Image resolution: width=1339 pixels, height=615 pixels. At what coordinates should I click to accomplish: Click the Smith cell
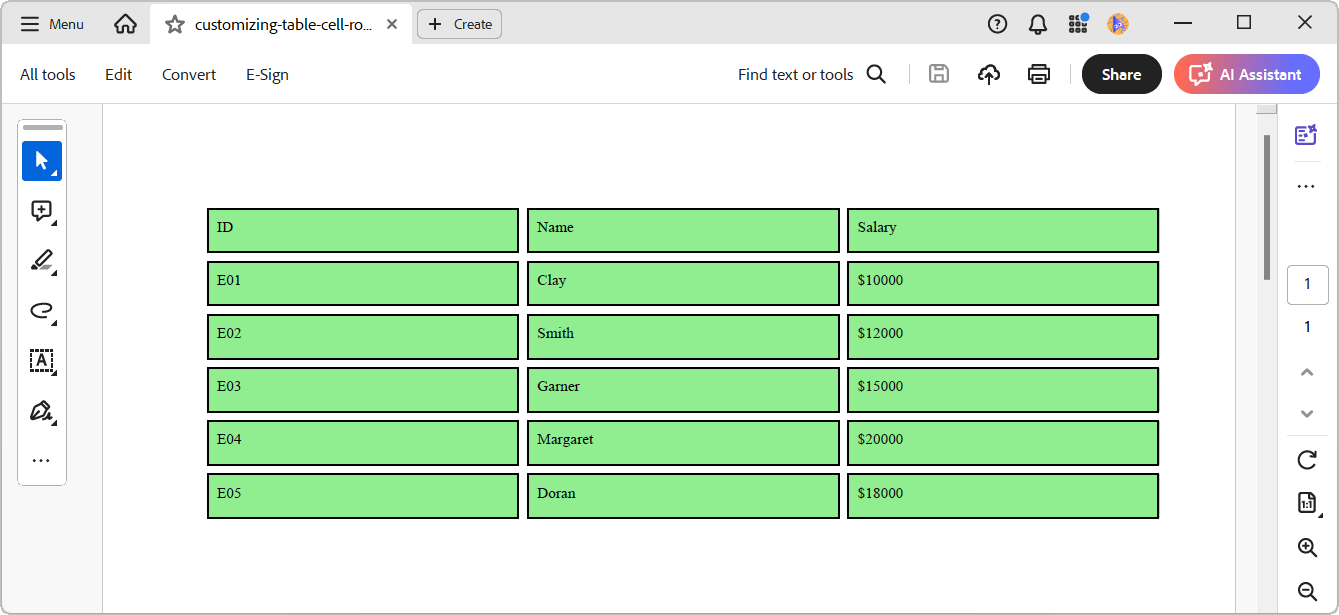(683, 336)
